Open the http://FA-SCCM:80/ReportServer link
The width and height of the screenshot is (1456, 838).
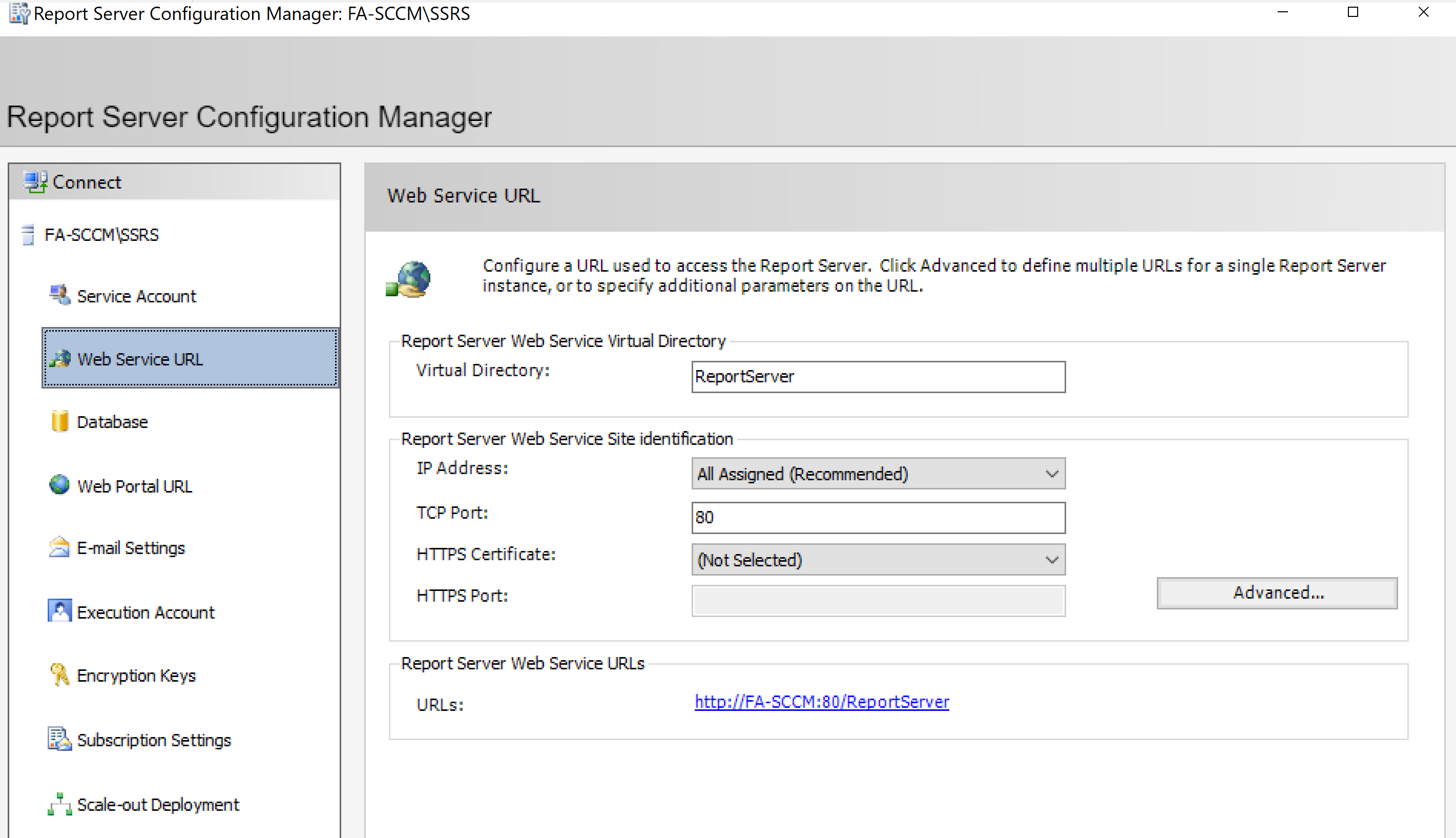click(821, 702)
